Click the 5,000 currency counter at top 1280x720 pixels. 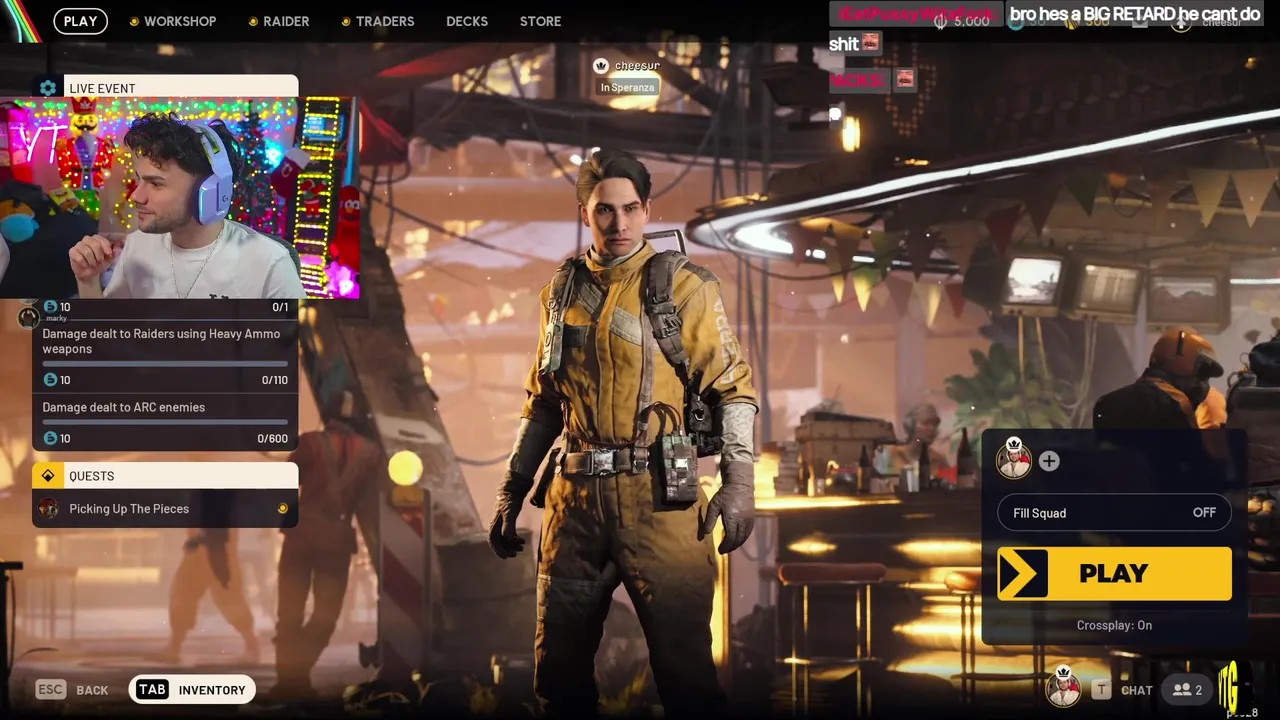[x=962, y=21]
